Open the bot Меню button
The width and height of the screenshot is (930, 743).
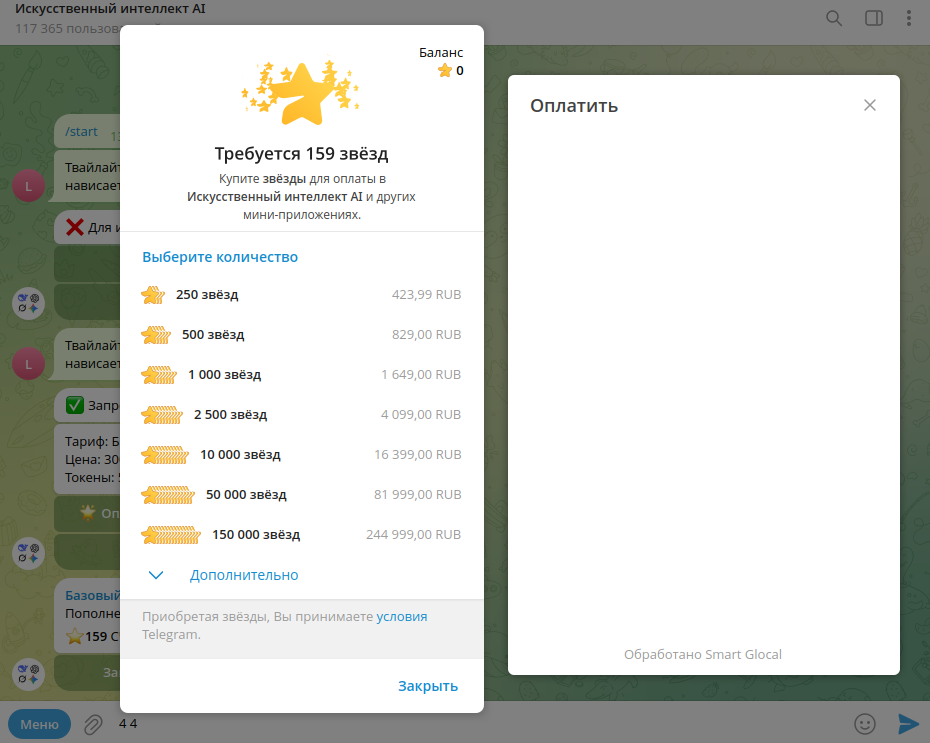point(39,724)
